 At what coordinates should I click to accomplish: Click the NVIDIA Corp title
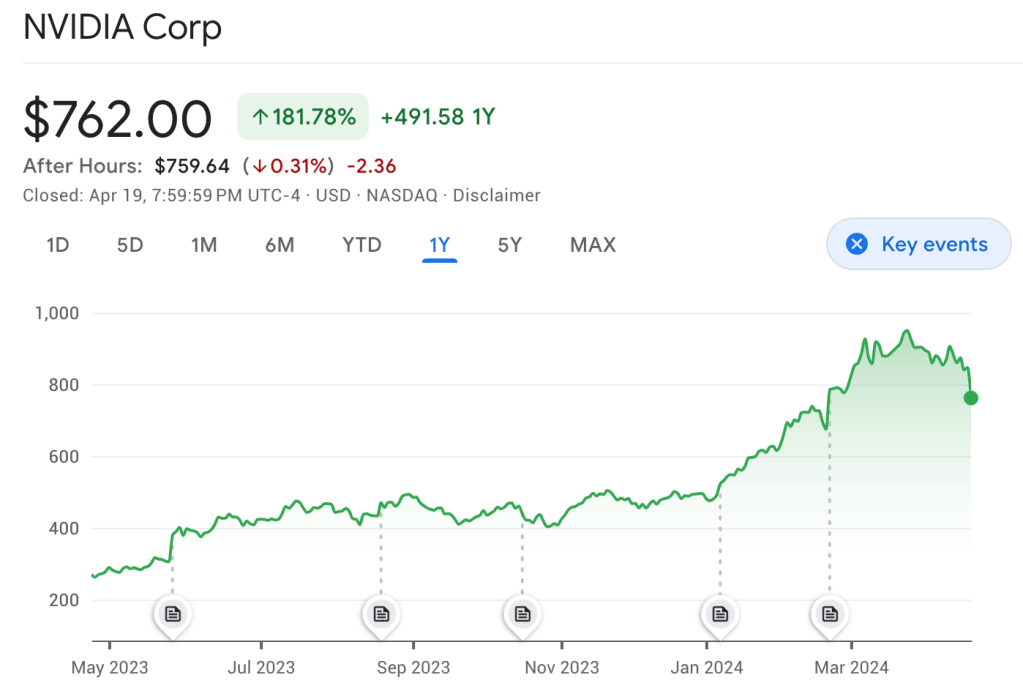click(122, 28)
